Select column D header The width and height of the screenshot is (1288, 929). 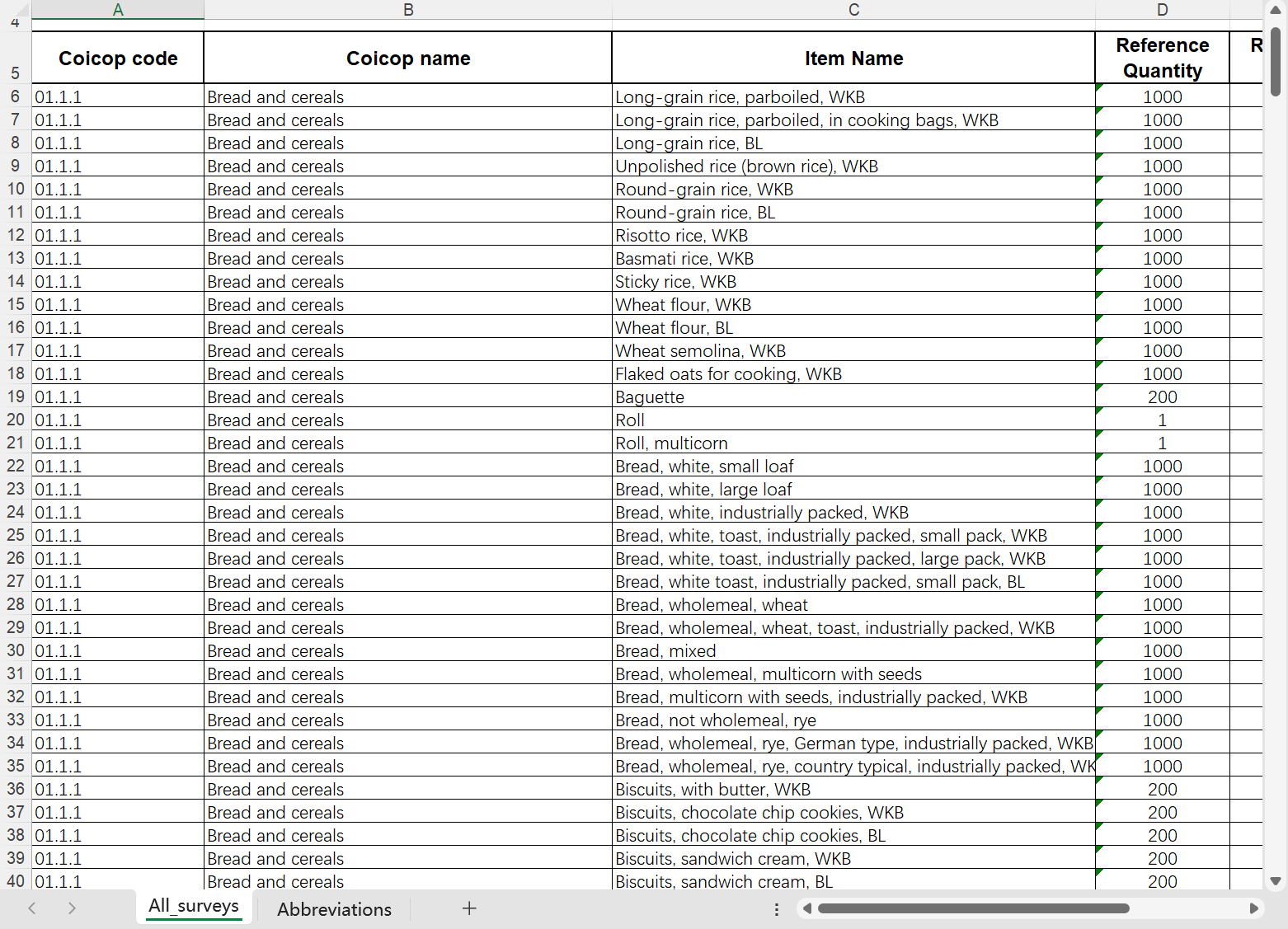pyautogui.click(x=1163, y=10)
